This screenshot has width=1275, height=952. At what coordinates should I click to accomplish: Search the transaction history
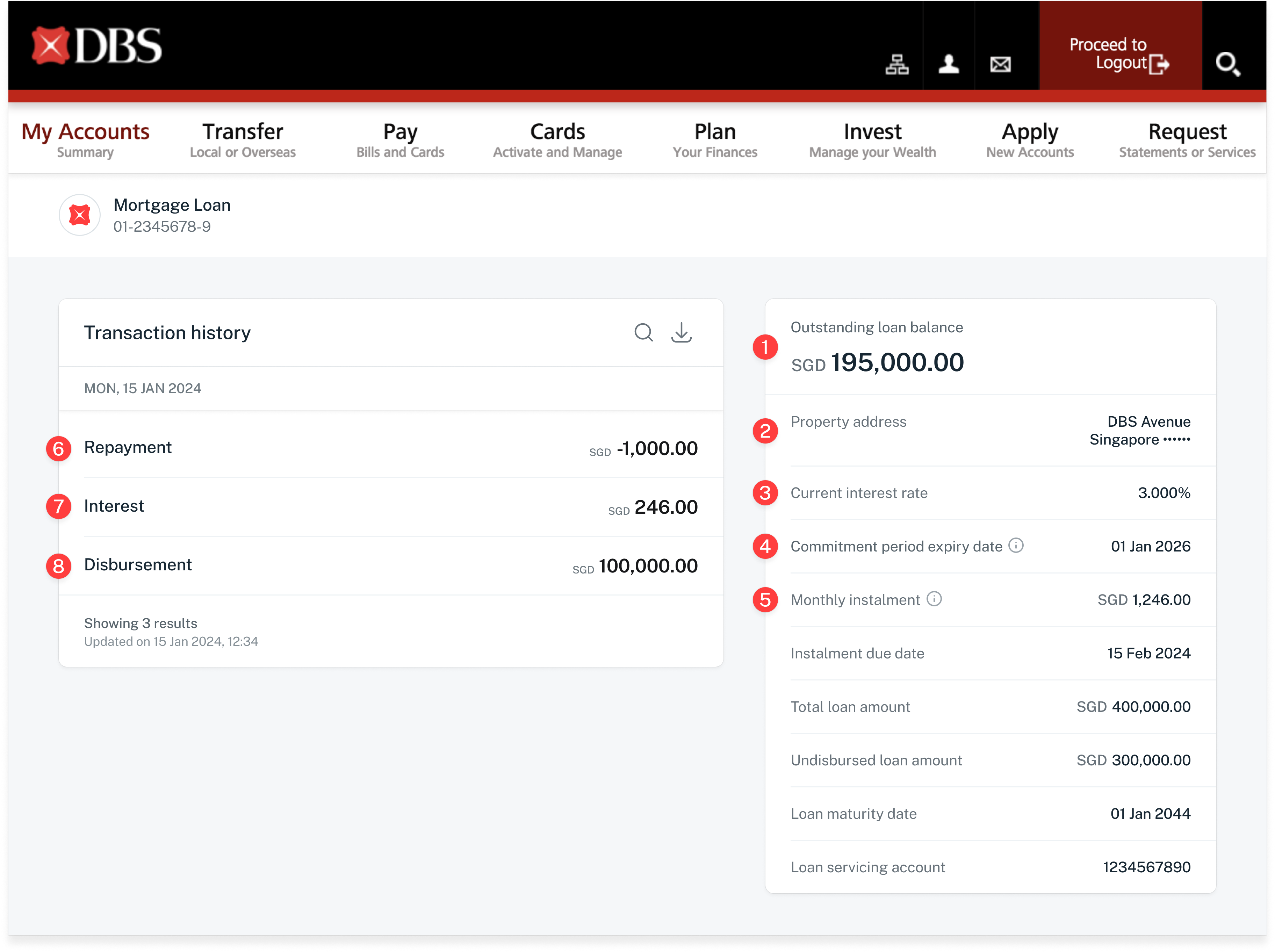(643, 332)
